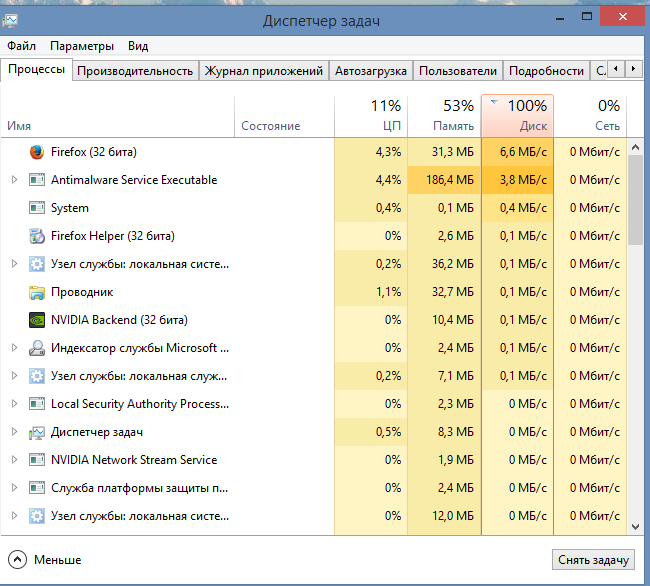The width and height of the screenshot is (650, 586).
Task: Open the Автозагрузка tab
Action: (x=371, y=71)
